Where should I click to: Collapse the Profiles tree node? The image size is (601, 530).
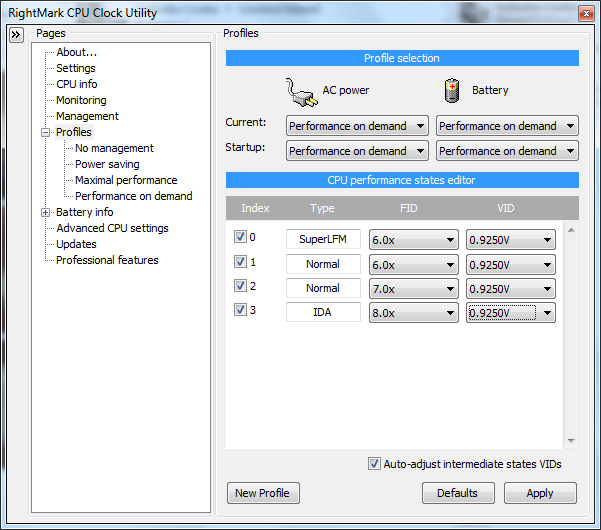pyautogui.click(x=46, y=133)
